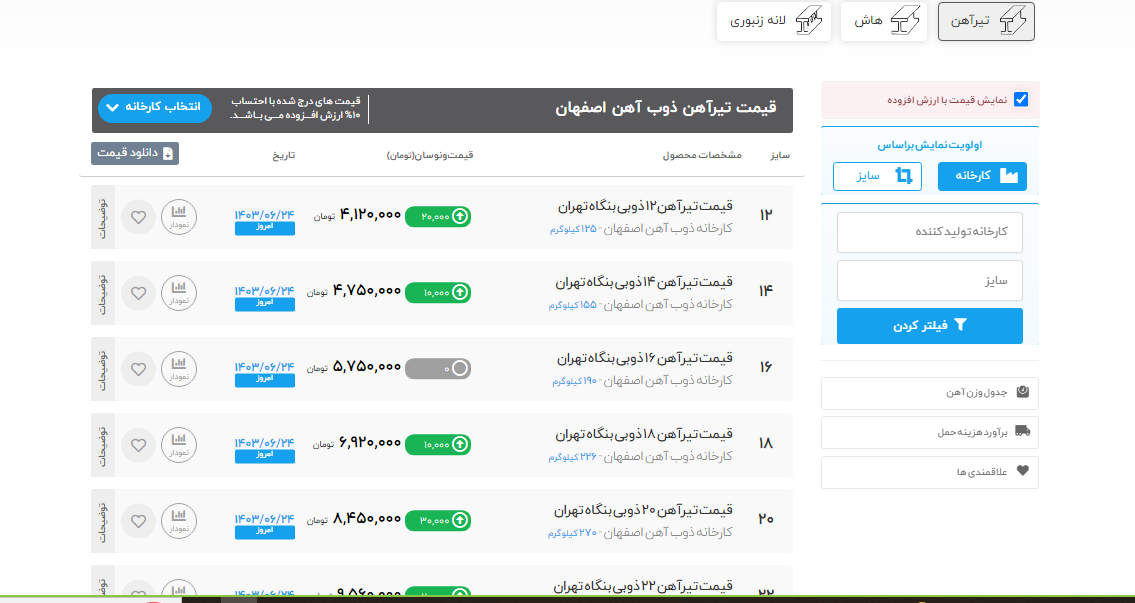Favorite تیرآهن 18 with heart icon
This screenshot has height=603, width=1135.
(x=138, y=445)
